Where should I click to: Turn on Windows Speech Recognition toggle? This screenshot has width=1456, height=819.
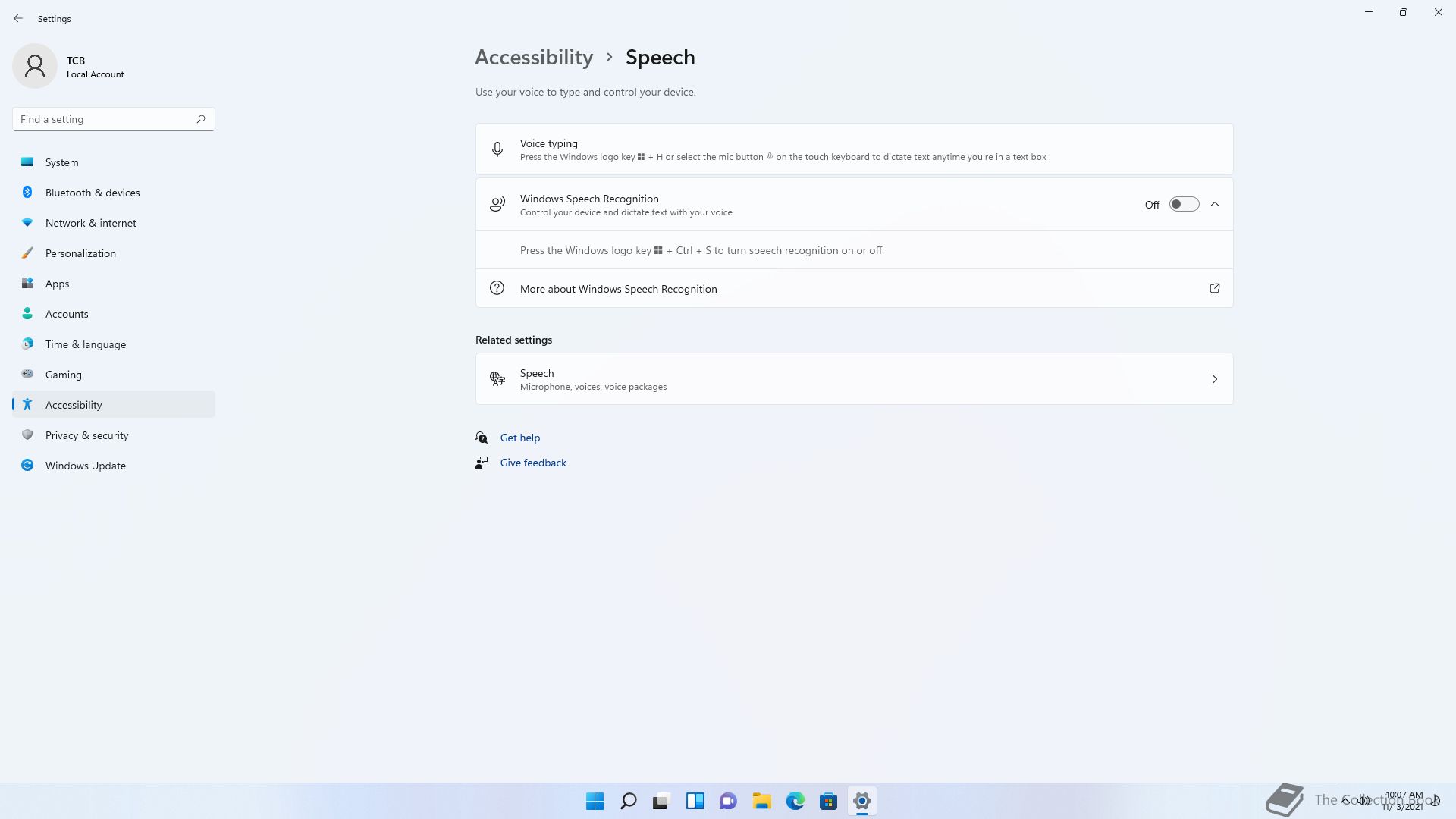tap(1184, 204)
